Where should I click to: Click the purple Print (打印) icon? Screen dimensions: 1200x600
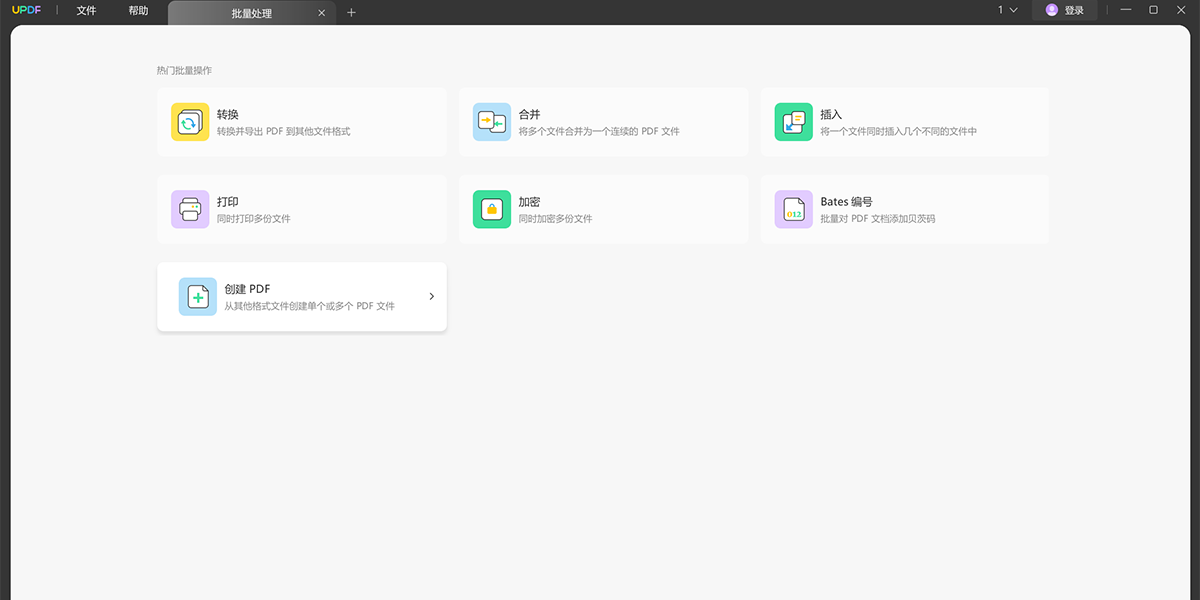tap(190, 209)
